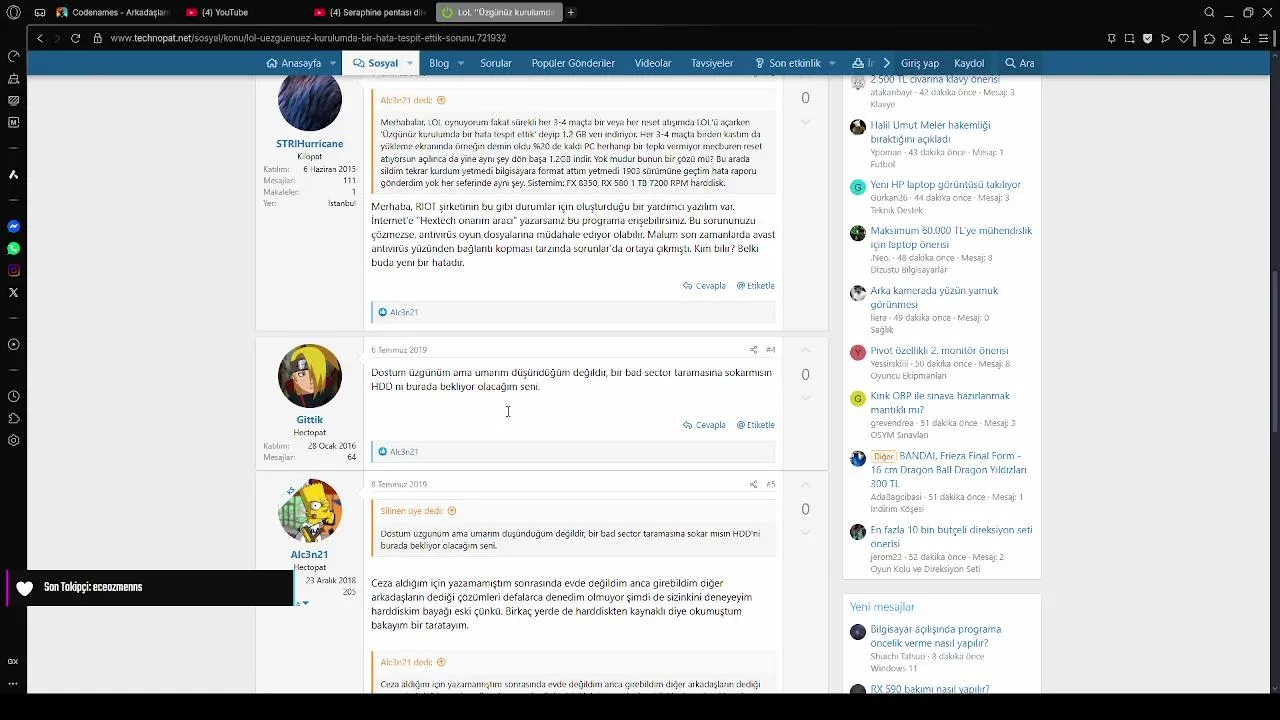Click Giriş yap to log in
Screen dimensions: 1280x720
pos(920,63)
